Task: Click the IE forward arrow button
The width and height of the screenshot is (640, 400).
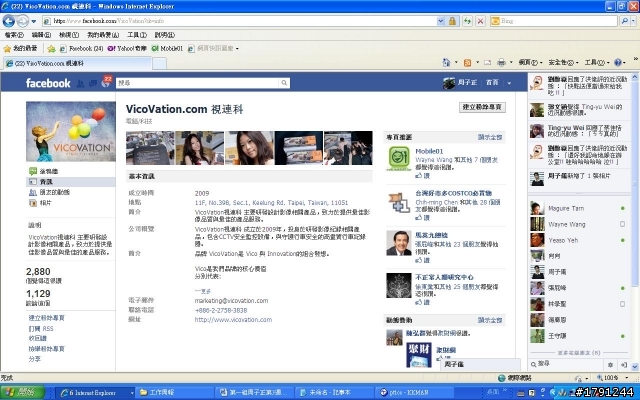Action: point(22,21)
